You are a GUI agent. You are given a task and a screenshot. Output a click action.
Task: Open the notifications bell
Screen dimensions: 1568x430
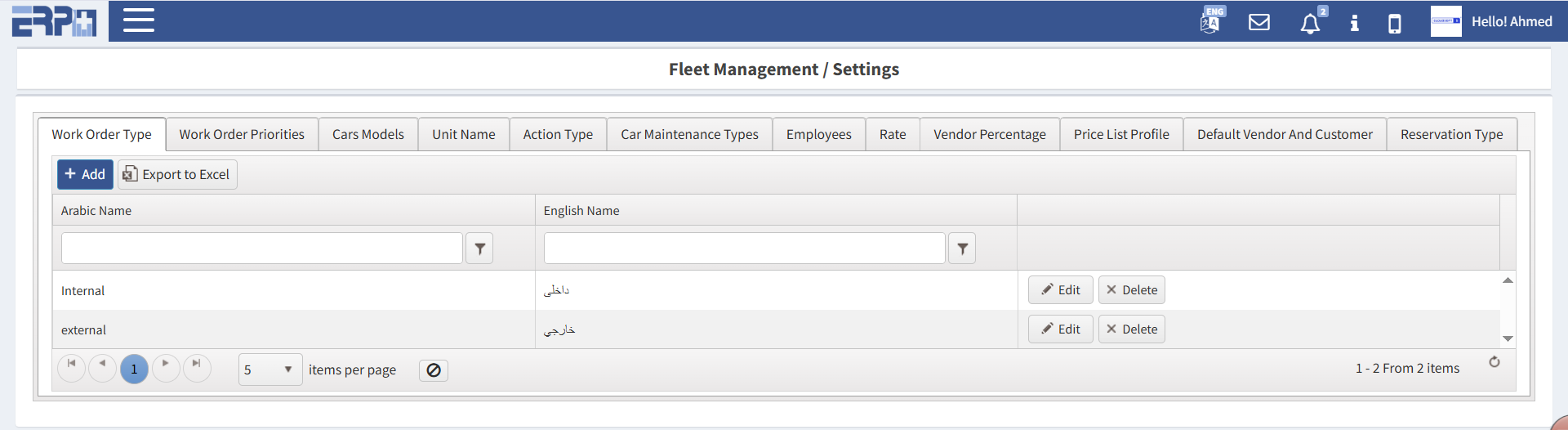pos(1310,23)
